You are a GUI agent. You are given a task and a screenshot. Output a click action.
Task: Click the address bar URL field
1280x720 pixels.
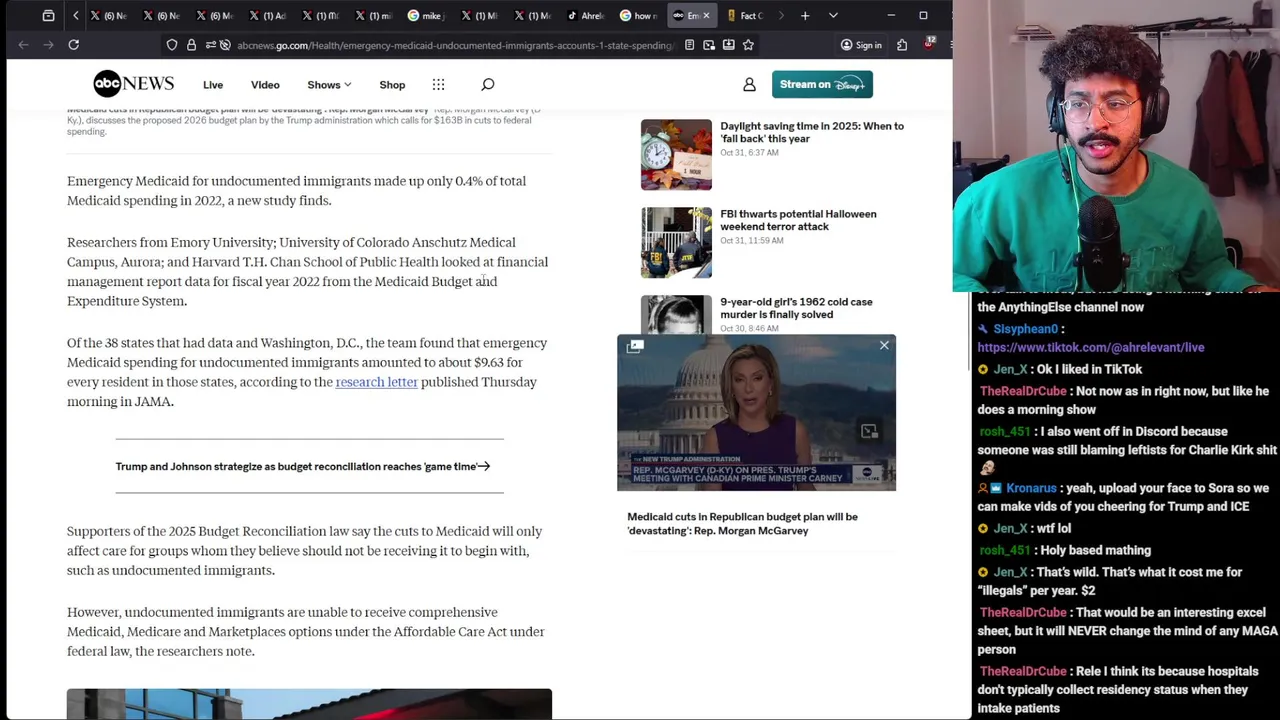pos(455,45)
